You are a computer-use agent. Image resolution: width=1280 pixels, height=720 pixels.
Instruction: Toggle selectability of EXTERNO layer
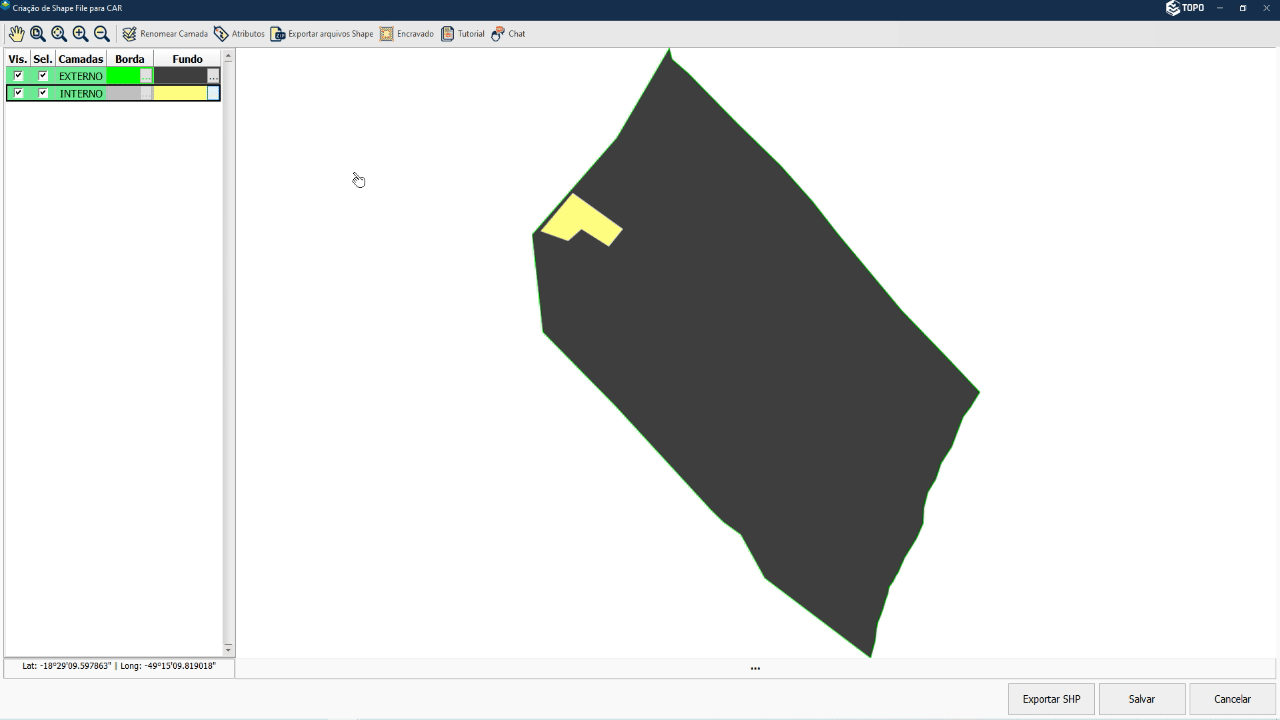click(43, 76)
